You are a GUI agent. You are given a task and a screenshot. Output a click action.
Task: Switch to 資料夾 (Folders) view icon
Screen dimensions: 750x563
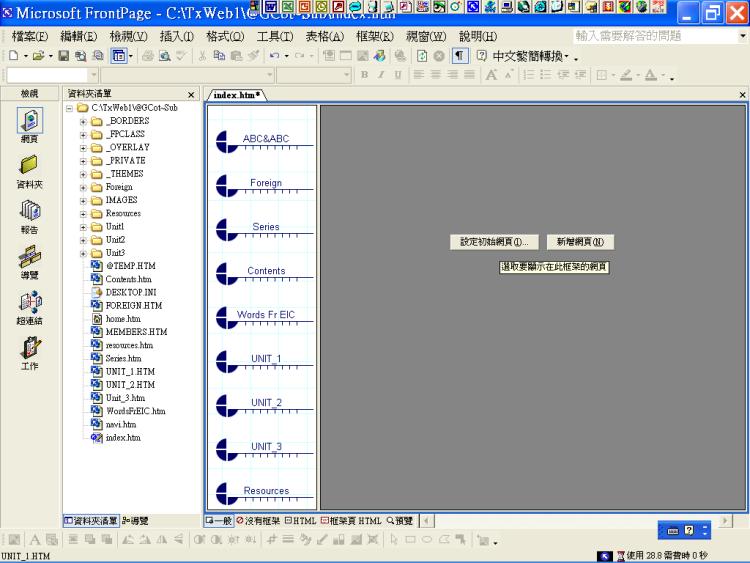point(29,168)
